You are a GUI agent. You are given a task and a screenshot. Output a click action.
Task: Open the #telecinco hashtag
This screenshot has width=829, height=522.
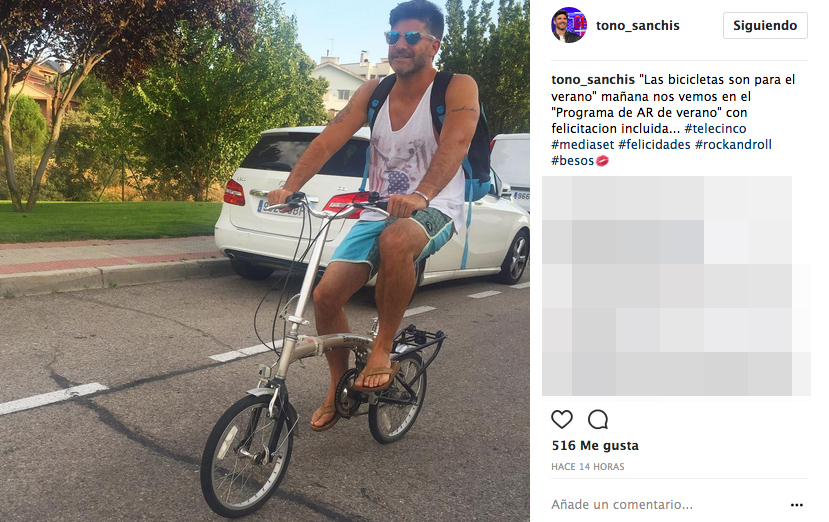[715, 129]
